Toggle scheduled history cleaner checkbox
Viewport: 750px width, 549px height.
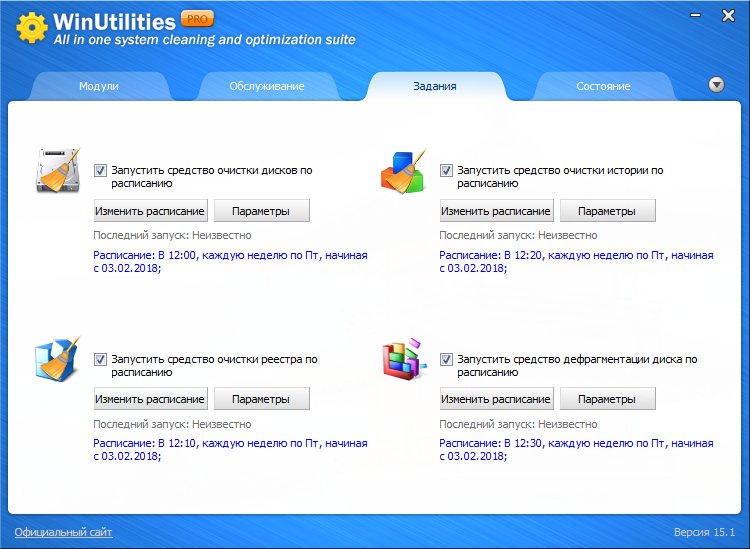pyautogui.click(x=446, y=170)
